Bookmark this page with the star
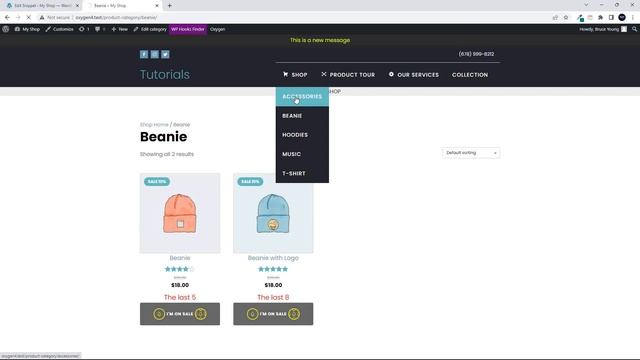The width and height of the screenshot is (640, 360). pyautogui.click(x=566, y=18)
